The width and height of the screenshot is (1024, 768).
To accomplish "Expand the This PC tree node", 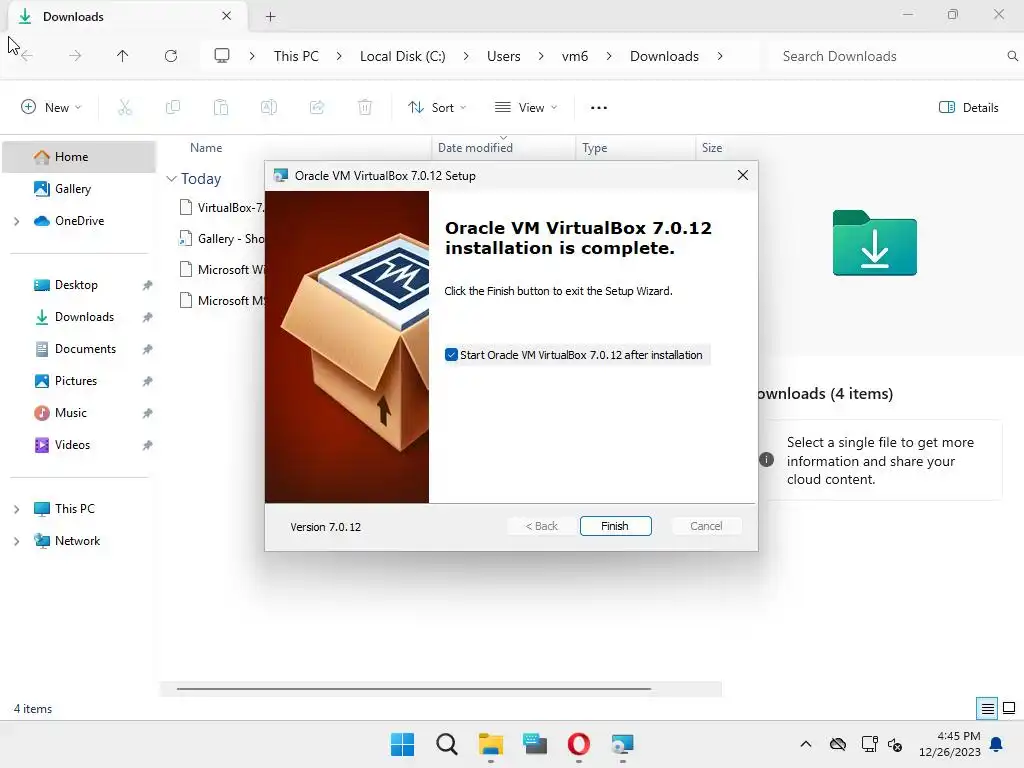I will point(16,509).
